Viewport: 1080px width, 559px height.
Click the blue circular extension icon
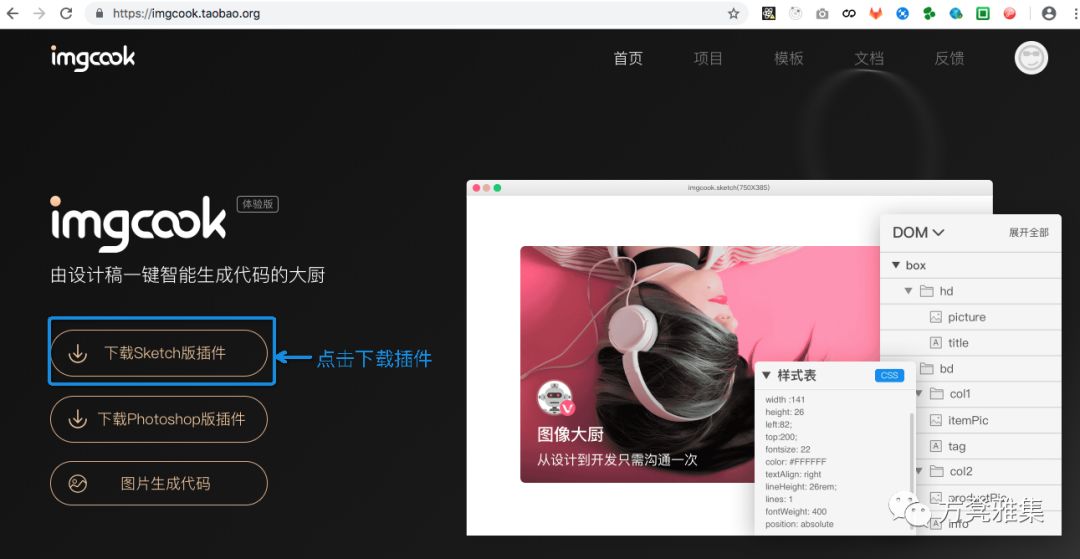coord(902,13)
